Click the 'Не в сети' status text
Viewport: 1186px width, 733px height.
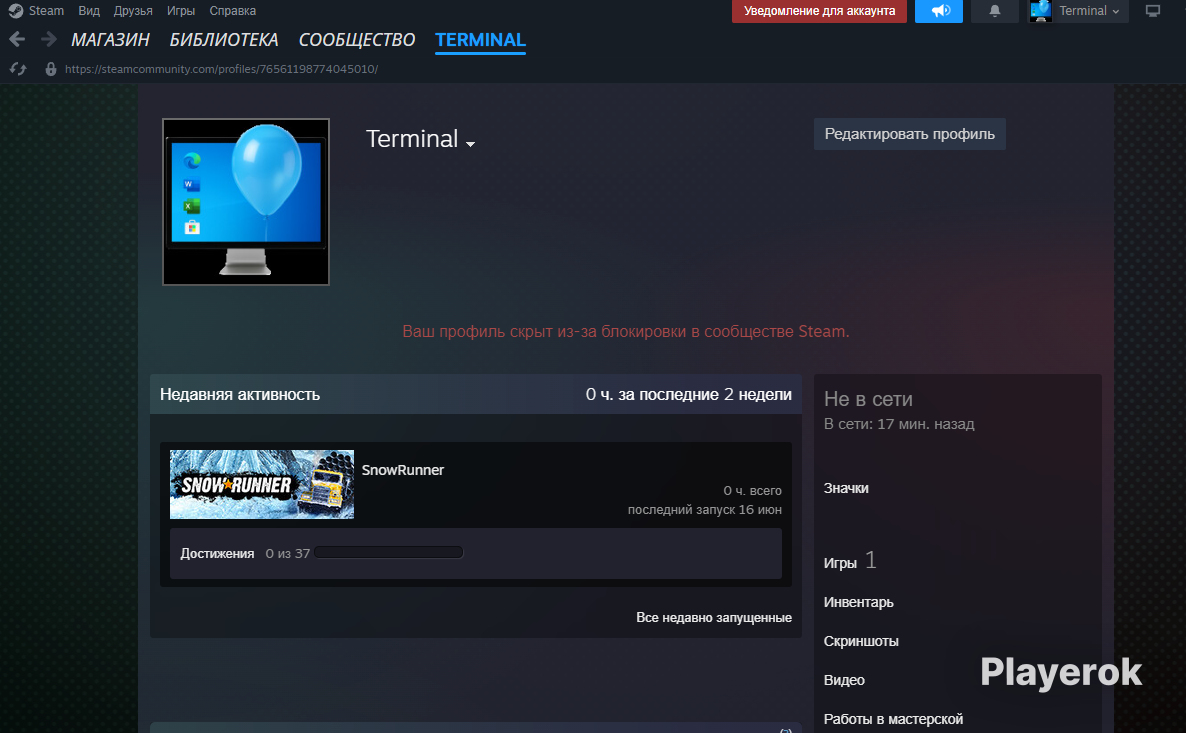pyautogui.click(x=868, y=399)
